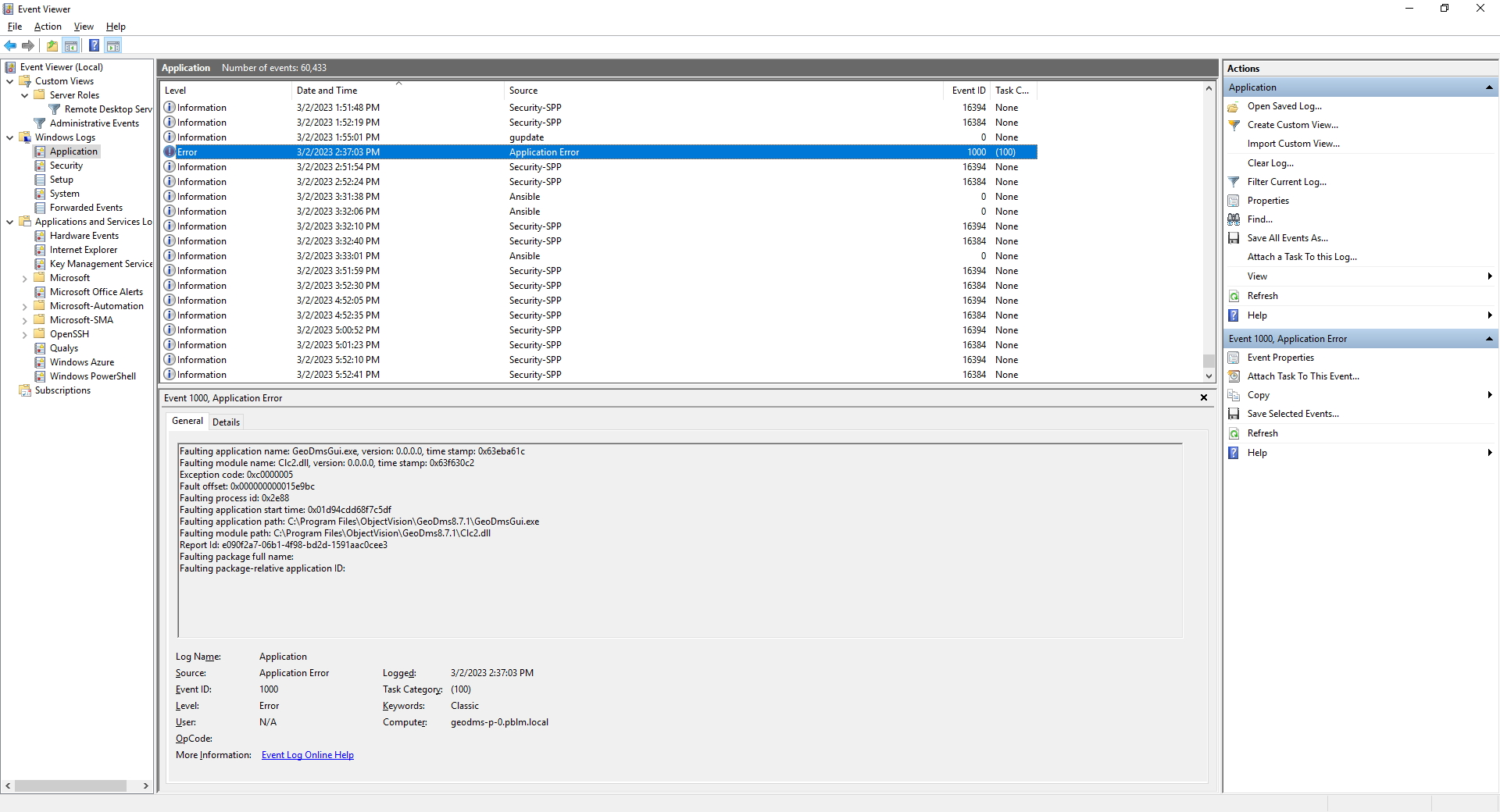The width and height of the screenshot is (1500, 812).
Task: Open the Event Log Online Help link
Action: [307, 754]
